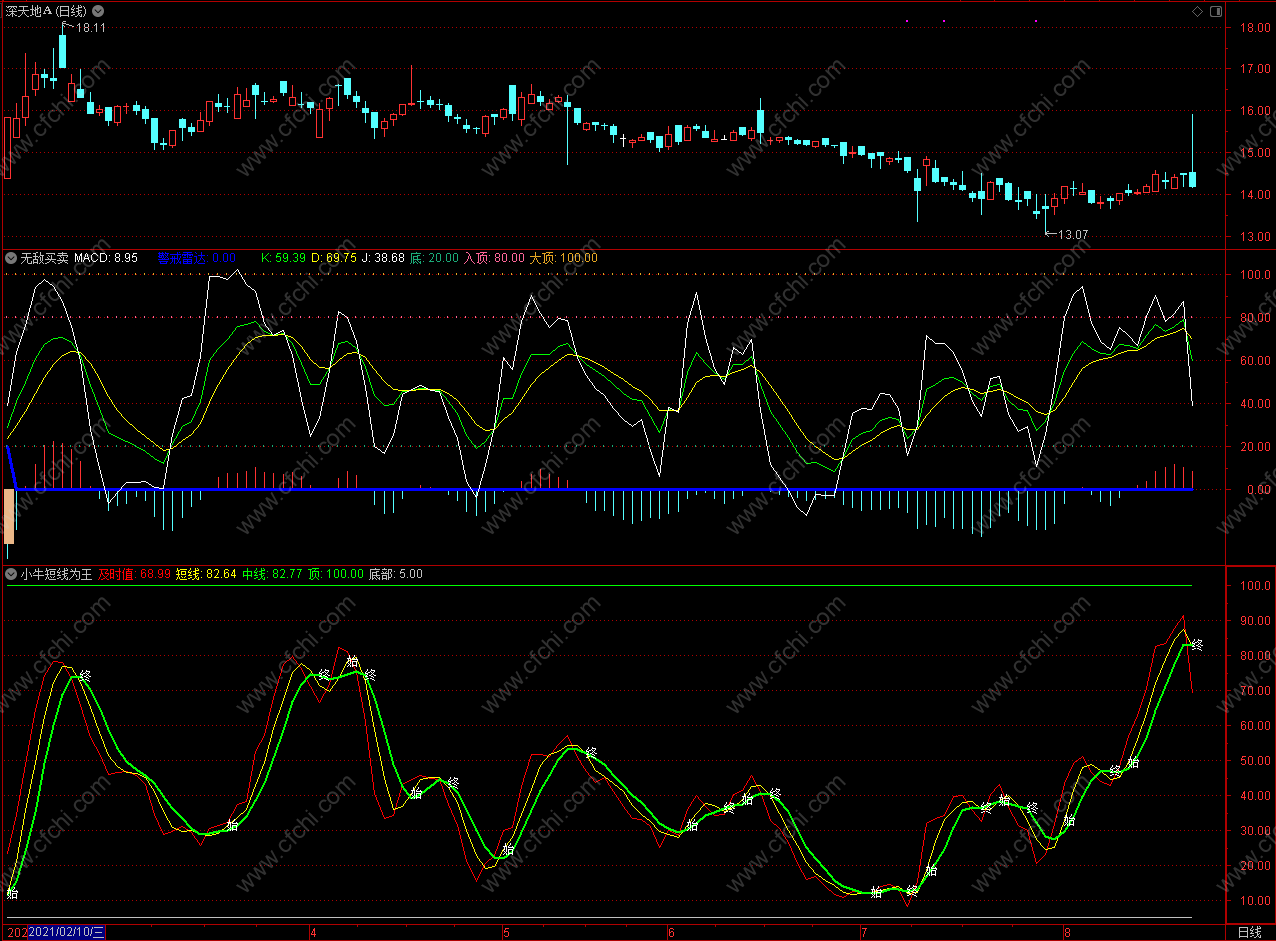Click the 18.11 high price marker

91,27
